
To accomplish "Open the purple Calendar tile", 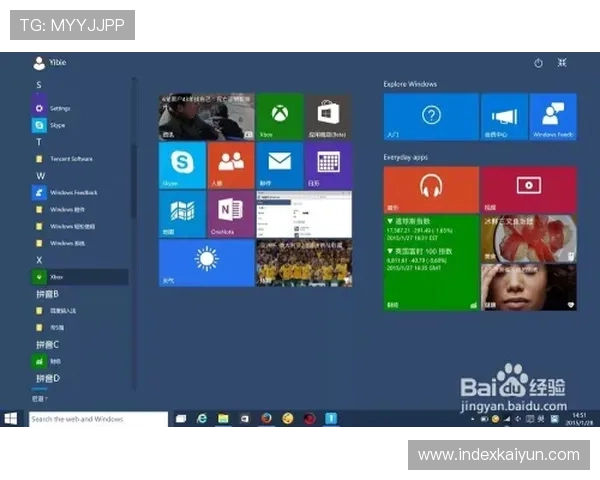I will (328, 165).
